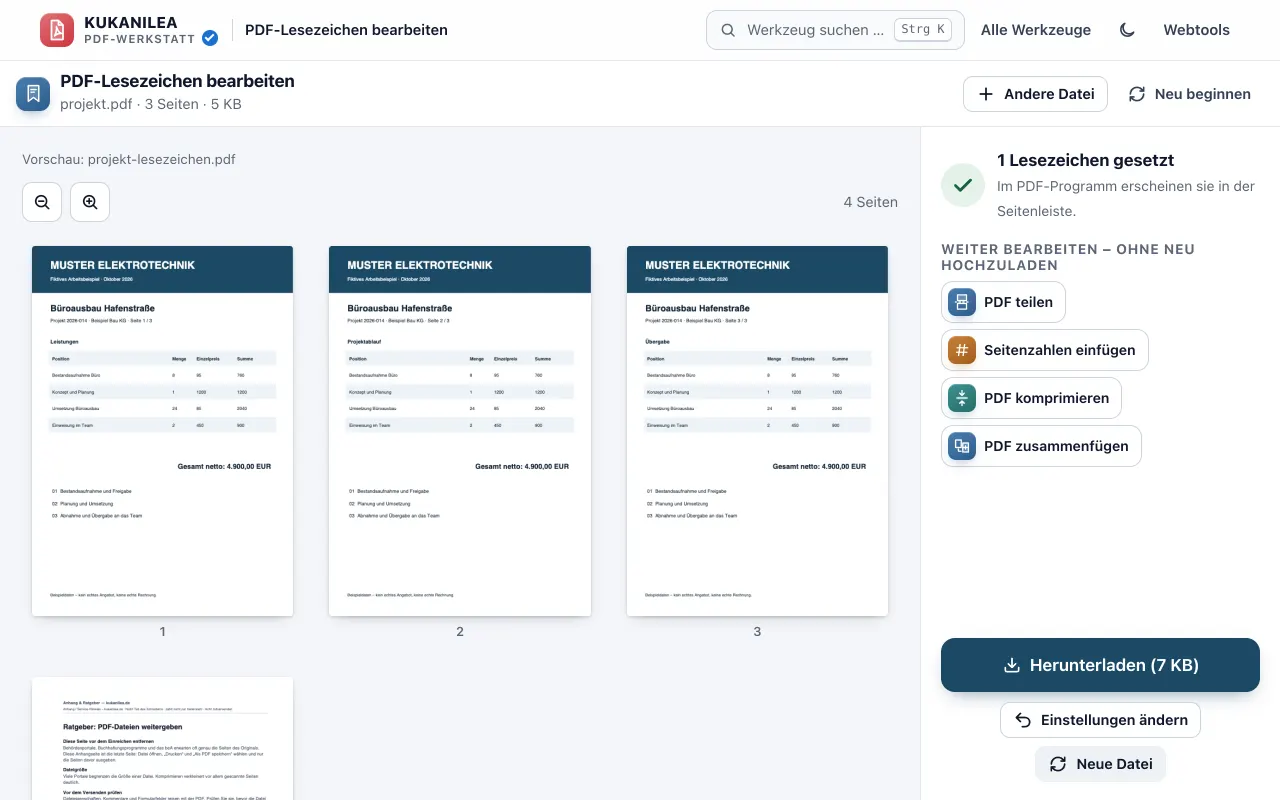
Task: Click the PDF-Lesezeichen bookmark tool icon
Action: pos(33,94)
